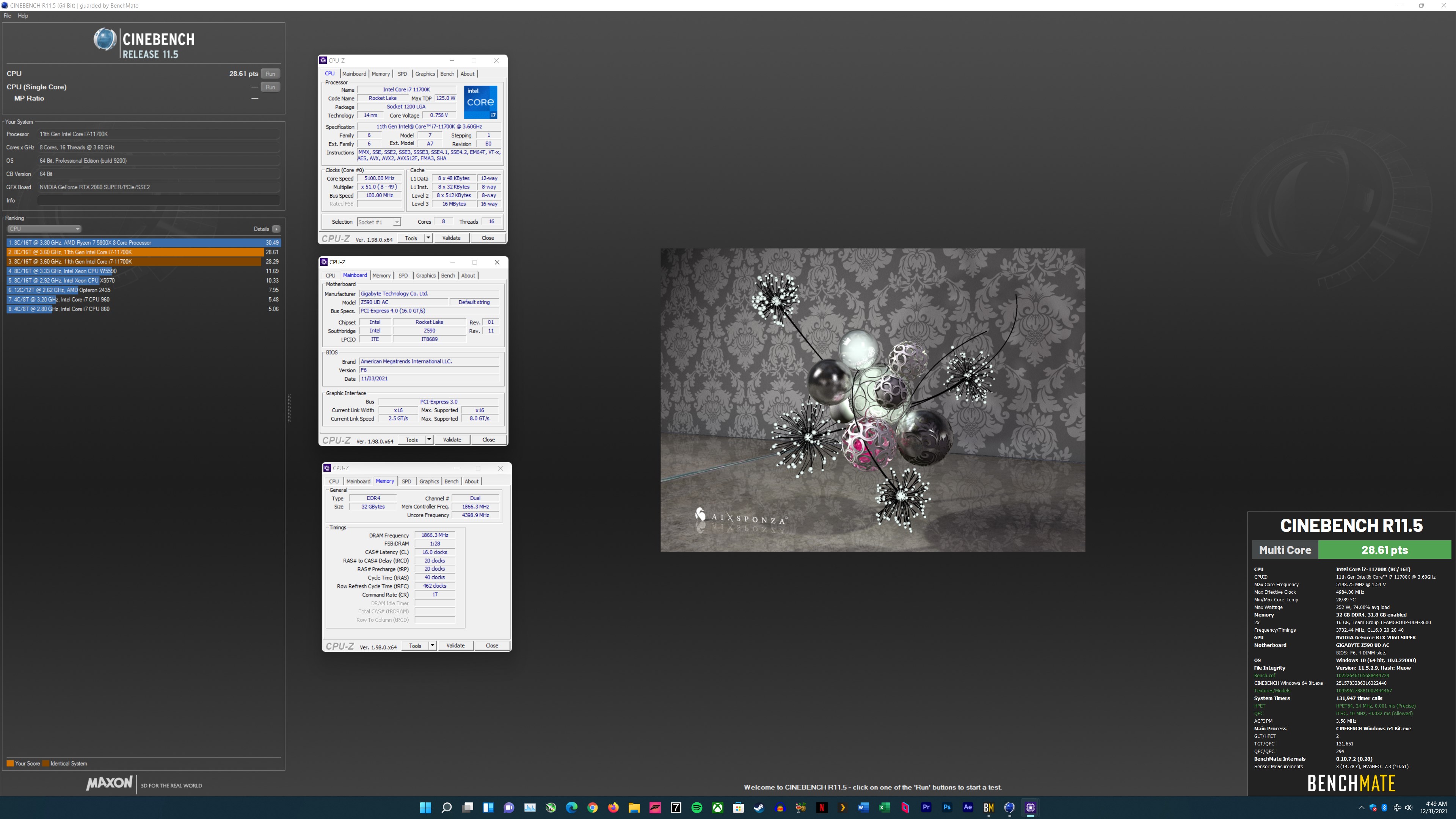Screen dimensions: 1456x819
Task: Open Socket #1 selection dropdown
Action: point(379,222)
